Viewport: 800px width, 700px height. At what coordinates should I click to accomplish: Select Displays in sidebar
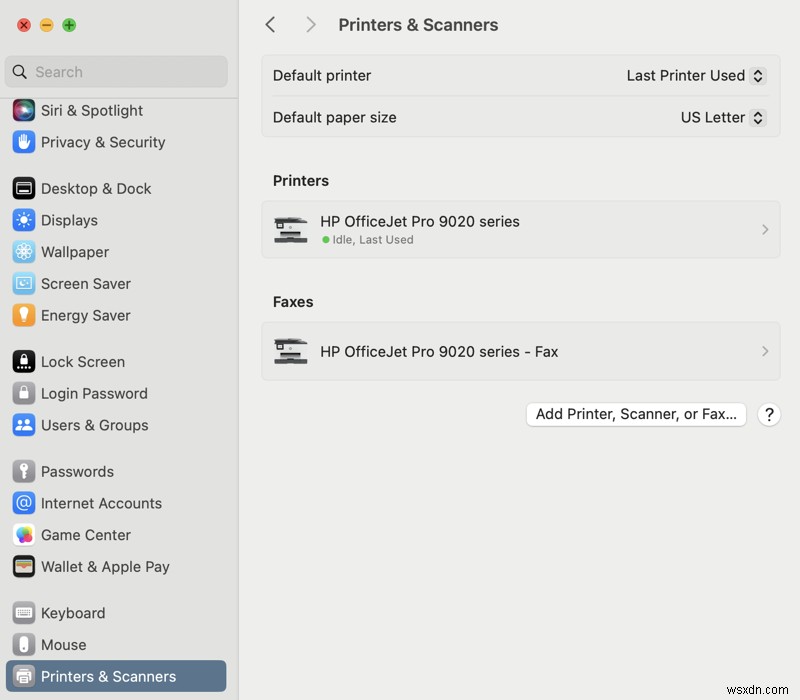pyautogui.click(x=69, y=220)
